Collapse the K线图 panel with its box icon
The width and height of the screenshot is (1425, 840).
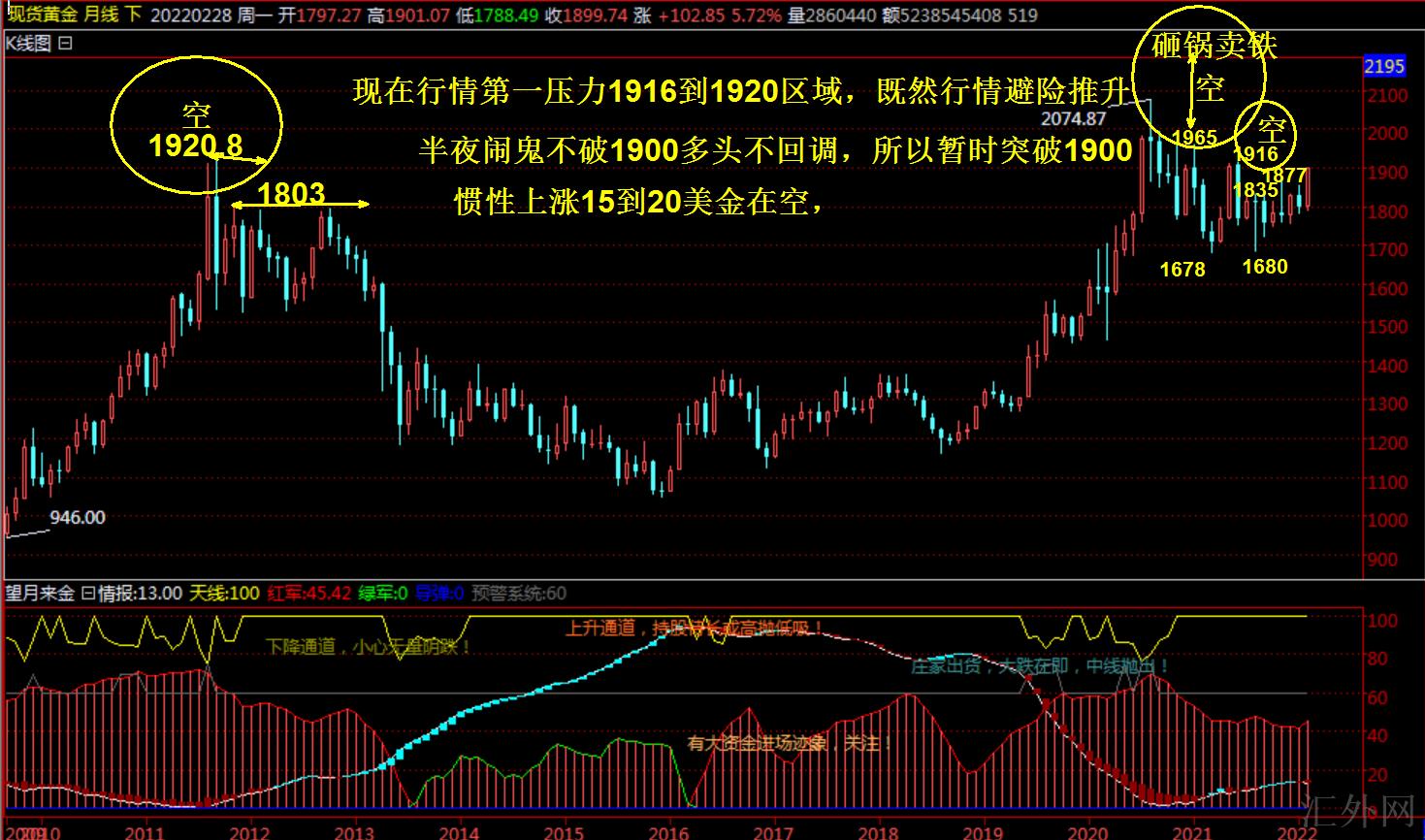[x=65, y=44]
